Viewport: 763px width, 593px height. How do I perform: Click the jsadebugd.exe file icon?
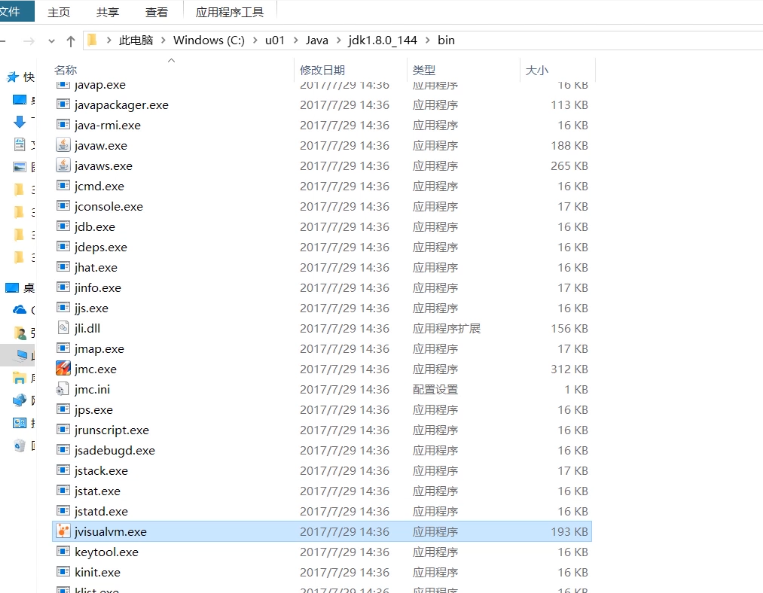(63, 450)
